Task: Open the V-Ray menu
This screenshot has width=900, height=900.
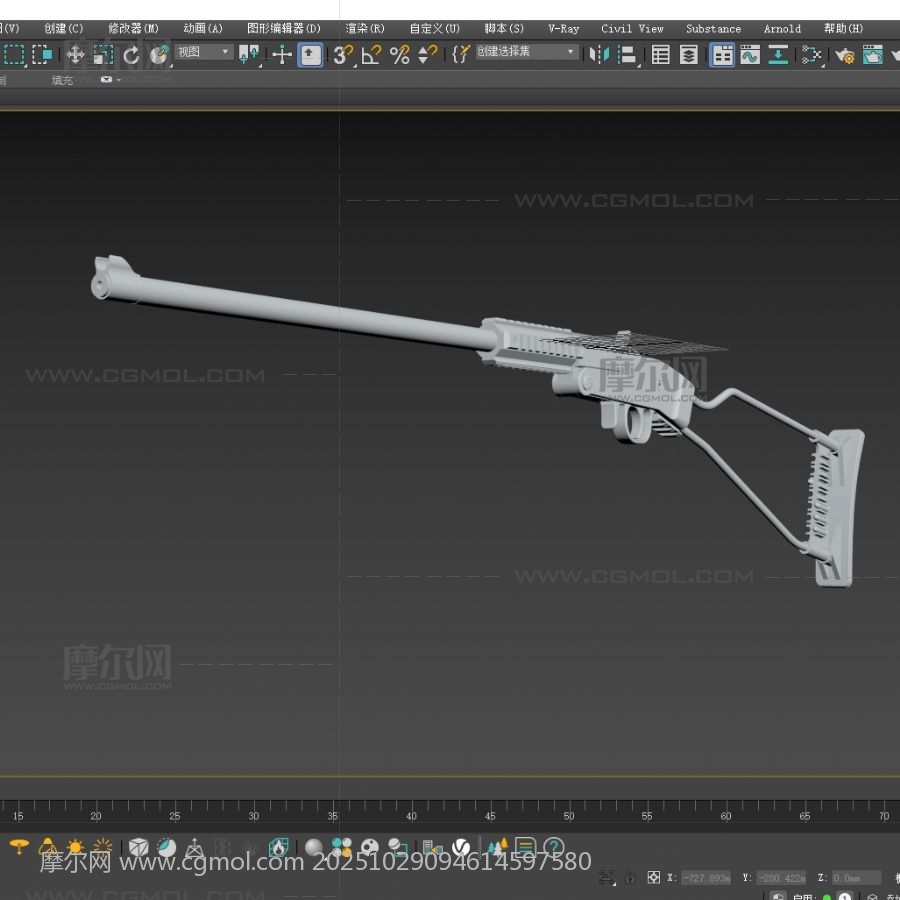Action: tap(563, 29)
